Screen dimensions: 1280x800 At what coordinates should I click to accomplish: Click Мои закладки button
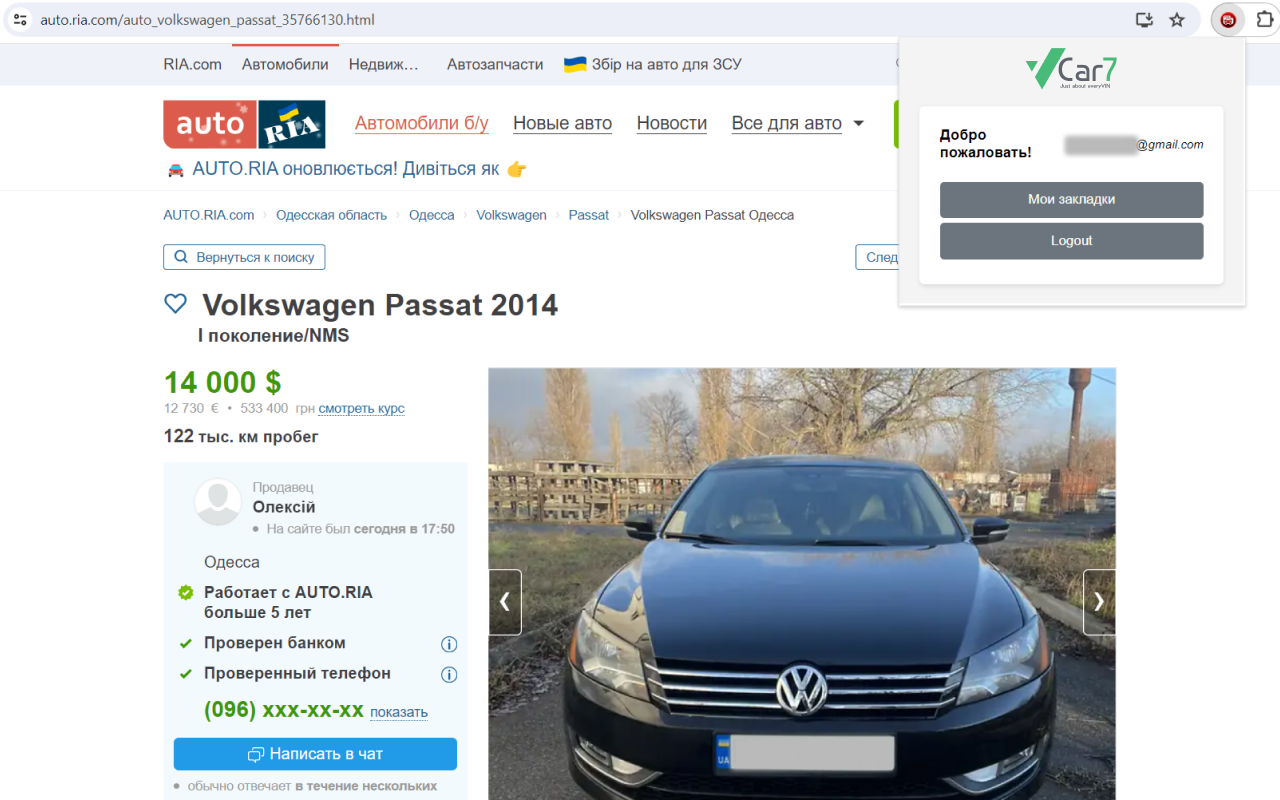[x=1071, y=200]
